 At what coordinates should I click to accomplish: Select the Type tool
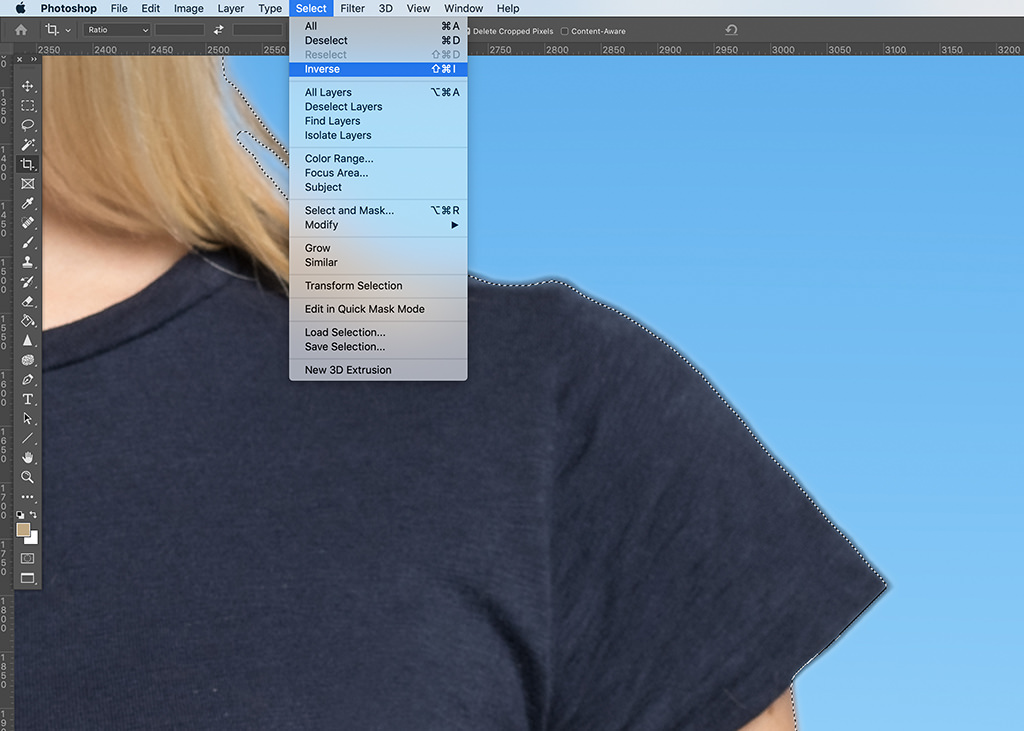(27, 399)
